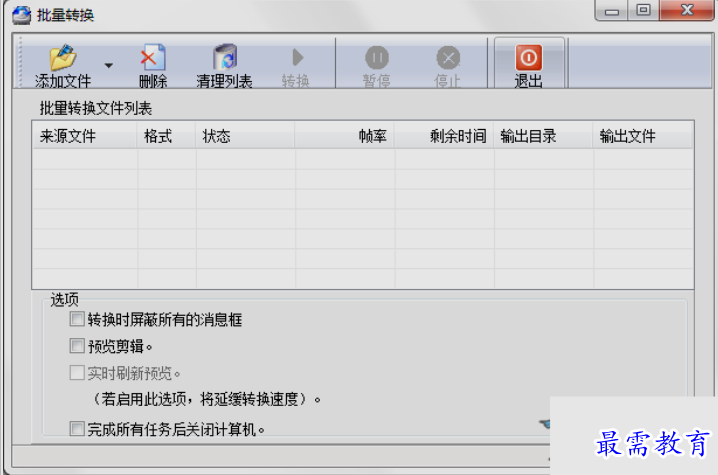Viewport: 718px width, 475px height.
Task: Open the 添加文件 dropdown arrow
Action: [x=109, y=66]
